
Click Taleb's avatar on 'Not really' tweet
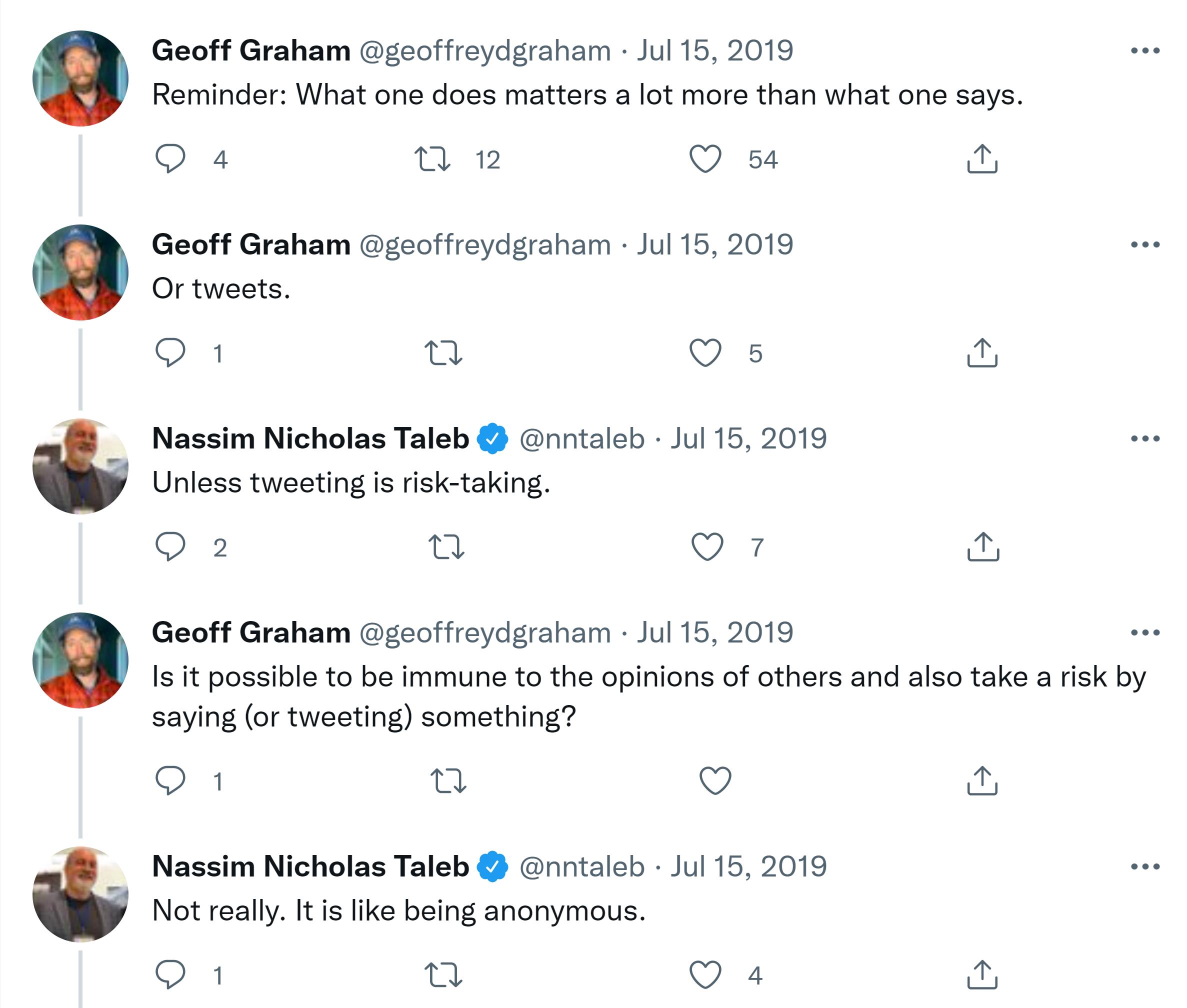80,893
